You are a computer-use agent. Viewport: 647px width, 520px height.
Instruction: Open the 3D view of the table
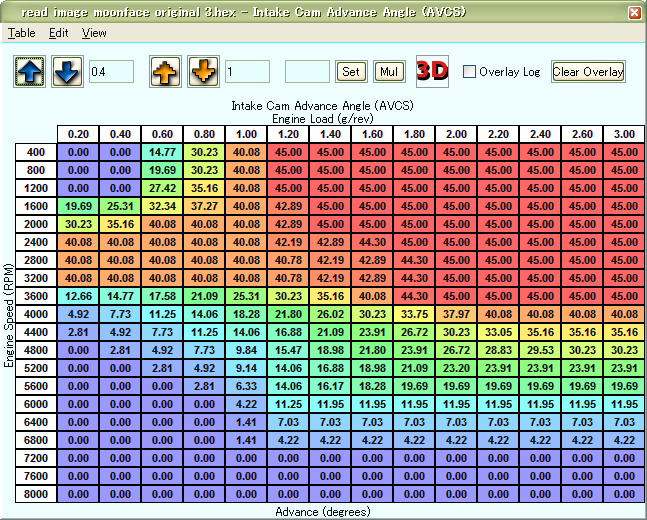point(432,71)
